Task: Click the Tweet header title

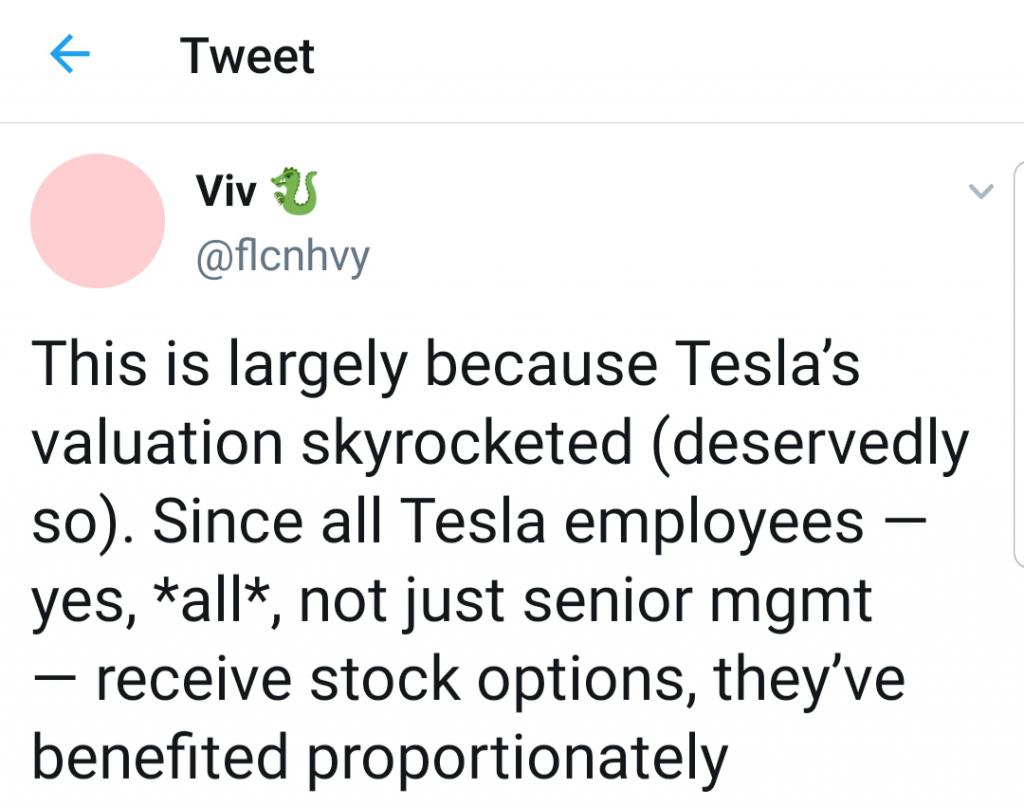Action: point(248,56)
